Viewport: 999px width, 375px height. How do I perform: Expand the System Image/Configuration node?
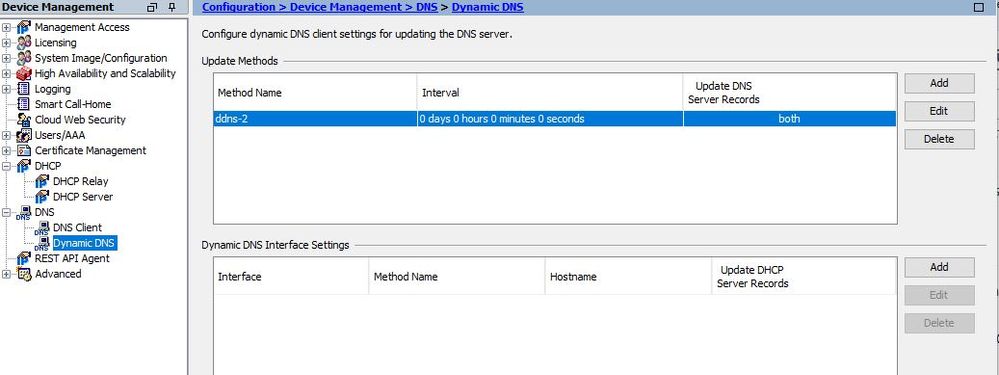[6, 58]
